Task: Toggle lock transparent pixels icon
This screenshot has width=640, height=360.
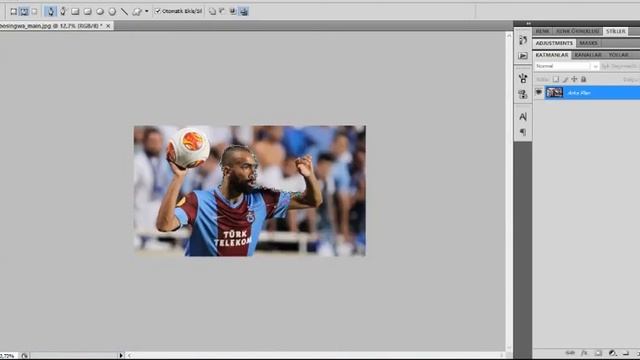Action: [x=556, y=79]
